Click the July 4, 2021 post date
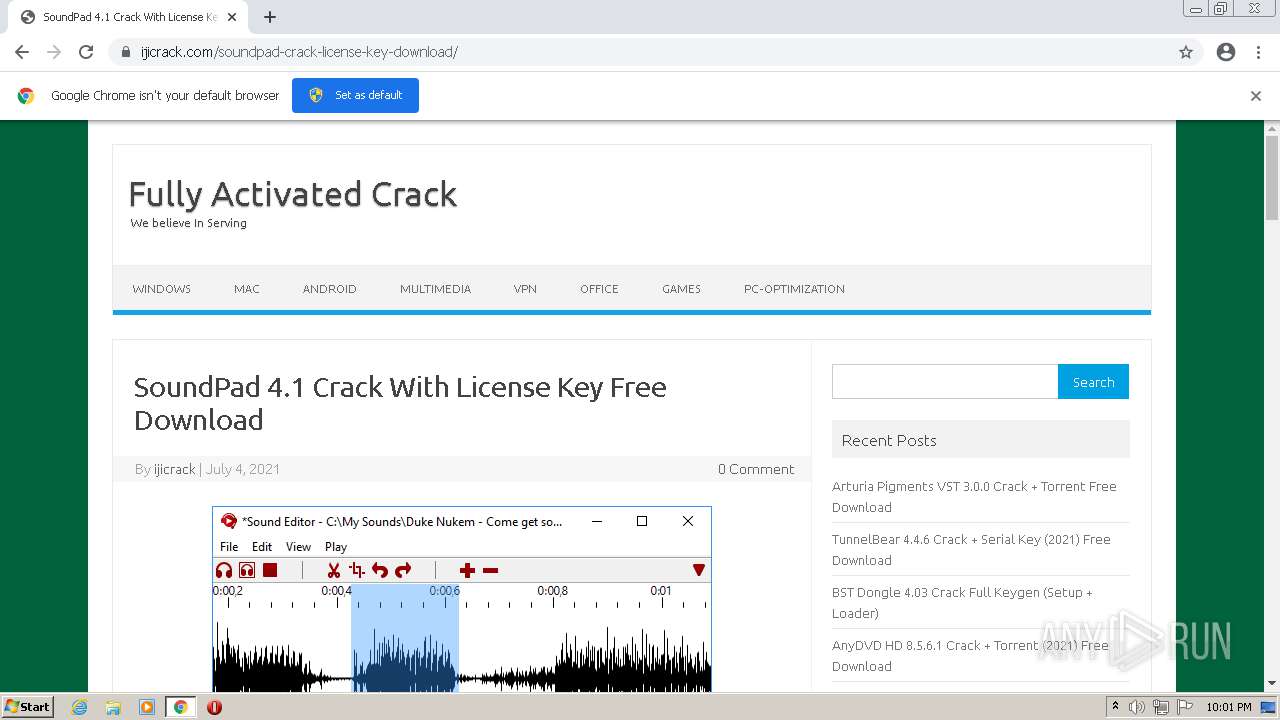Image resolution: width=1280 pixels, height=720 pixels. click(243, 469)
